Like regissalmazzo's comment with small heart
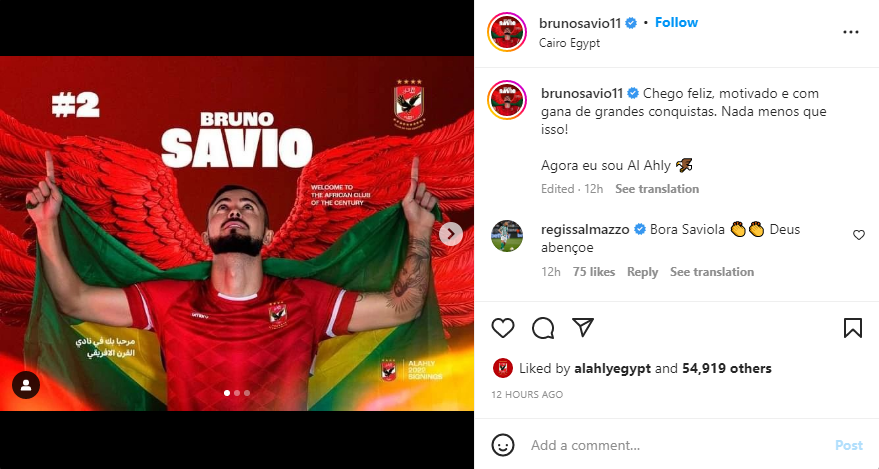 click(x=859, y=235)
